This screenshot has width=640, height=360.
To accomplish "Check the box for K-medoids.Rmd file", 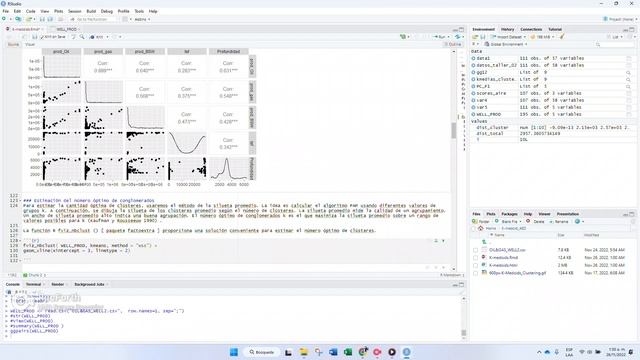I will point(476,258).
